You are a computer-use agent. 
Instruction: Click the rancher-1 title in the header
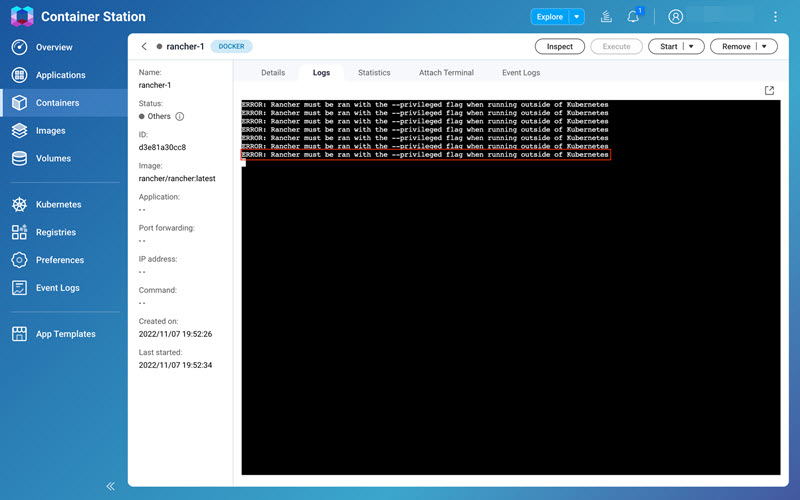click(185, 46)
